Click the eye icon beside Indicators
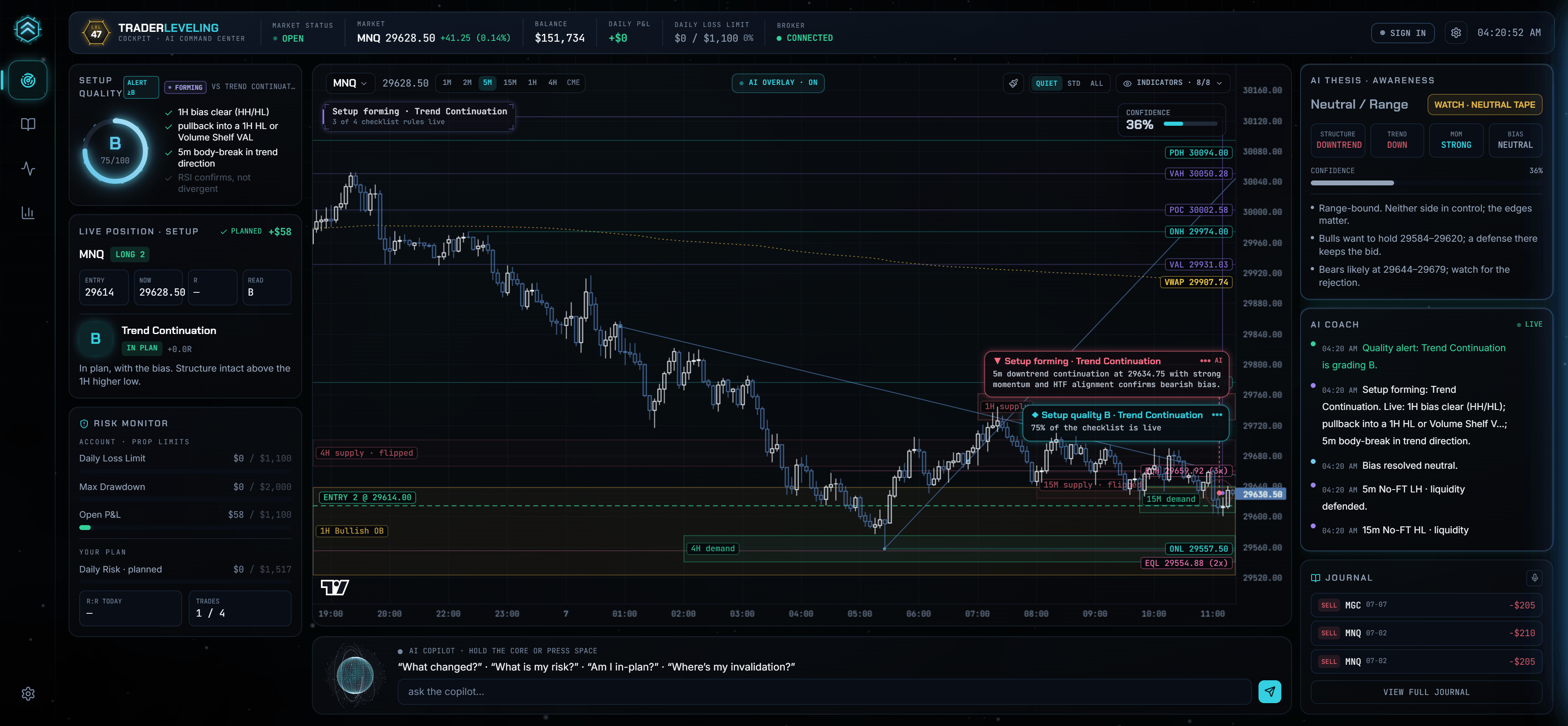 [x=1127, y=83]
